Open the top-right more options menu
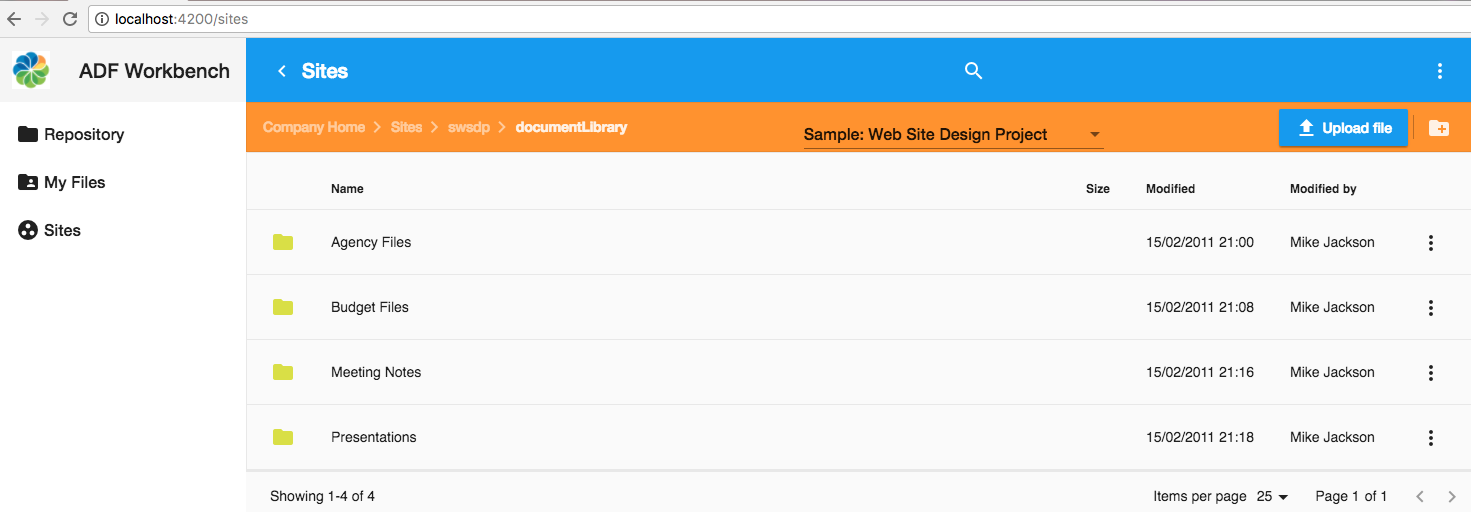1471x512 pixels. coord(1439,71)
